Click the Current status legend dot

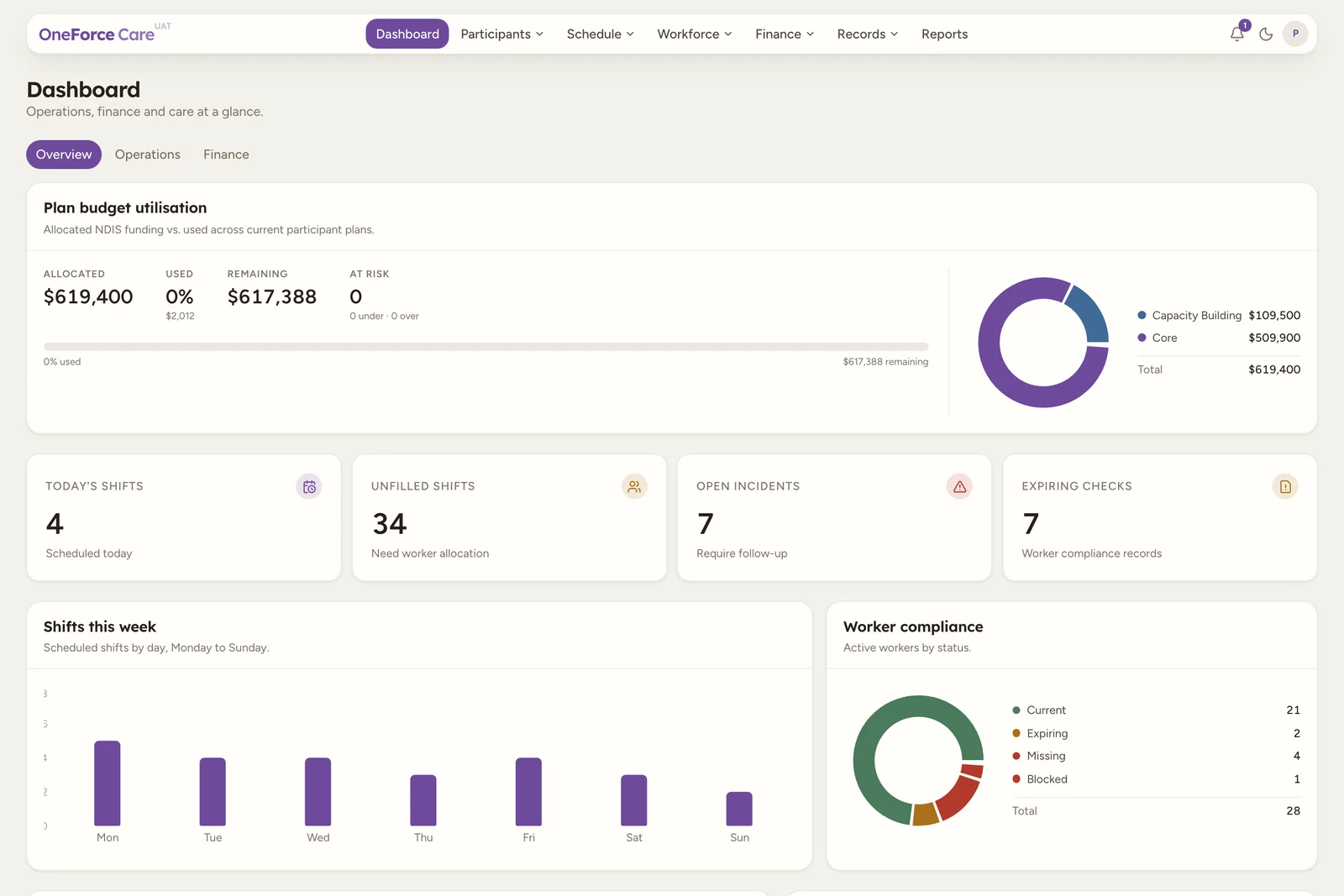pos(1016,710)
